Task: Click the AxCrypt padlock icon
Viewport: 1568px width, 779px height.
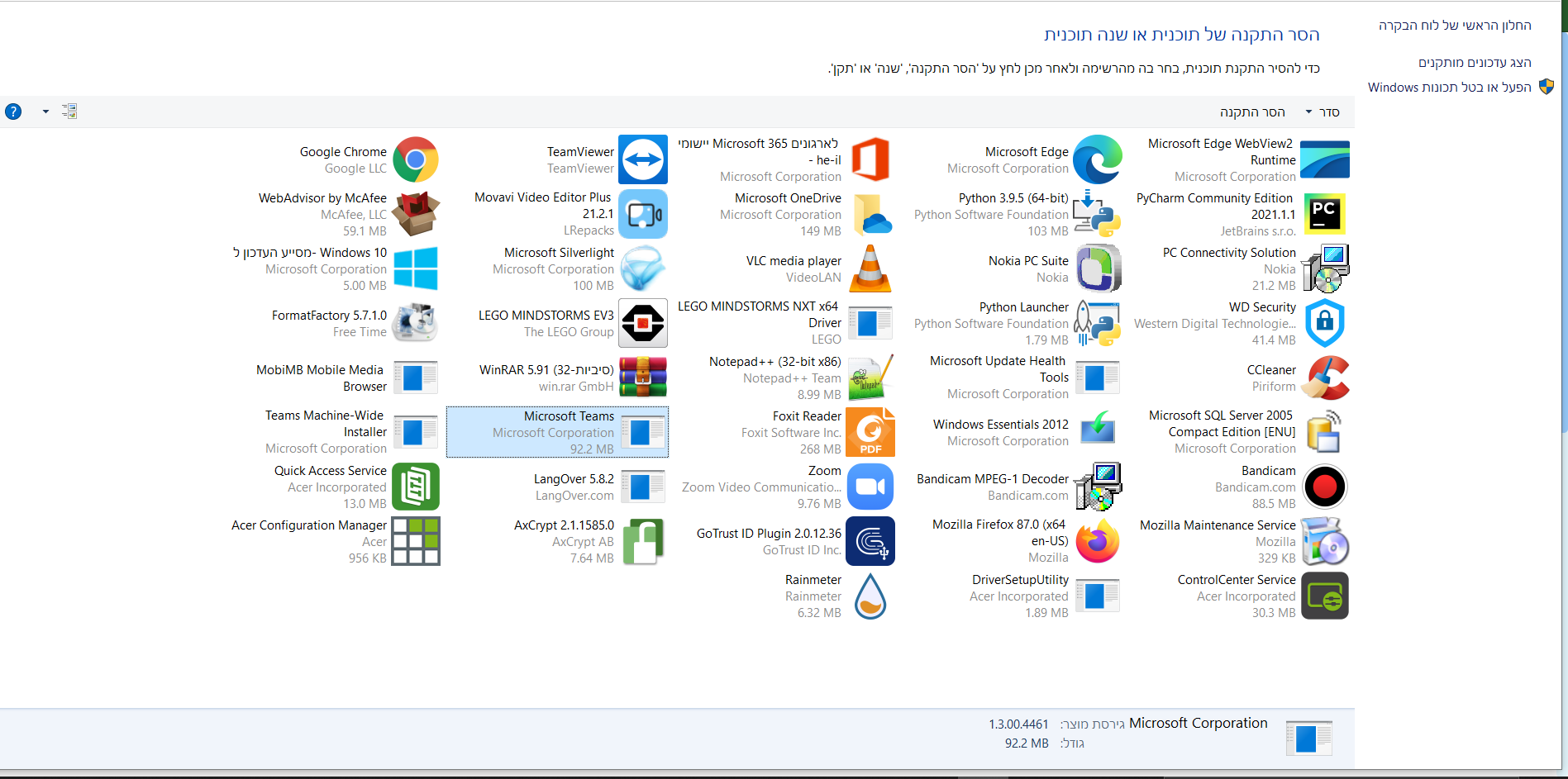Action: pyautogui.click(x=643, y=541)
